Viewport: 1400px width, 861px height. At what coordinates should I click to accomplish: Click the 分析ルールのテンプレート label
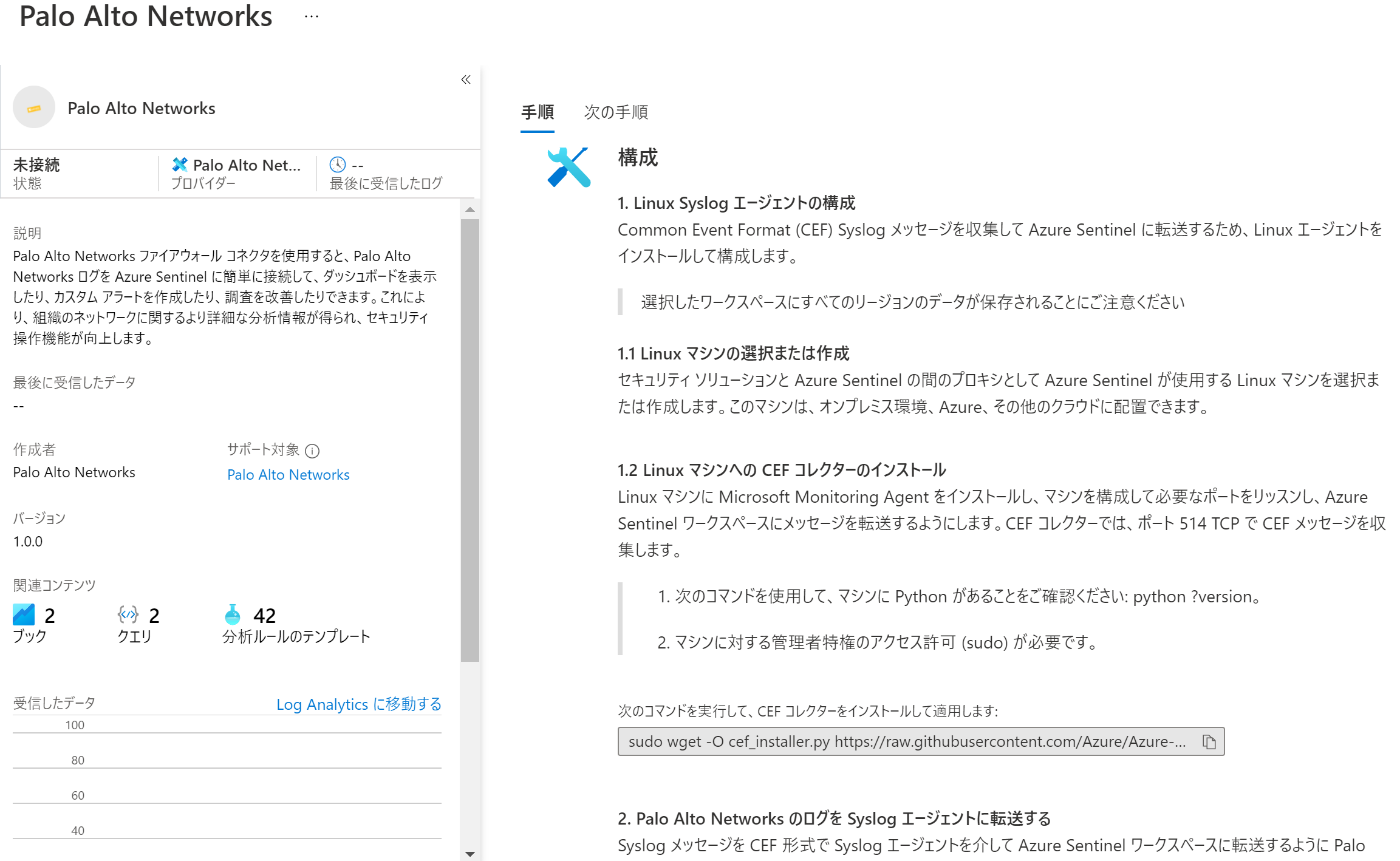coord(296,636)
